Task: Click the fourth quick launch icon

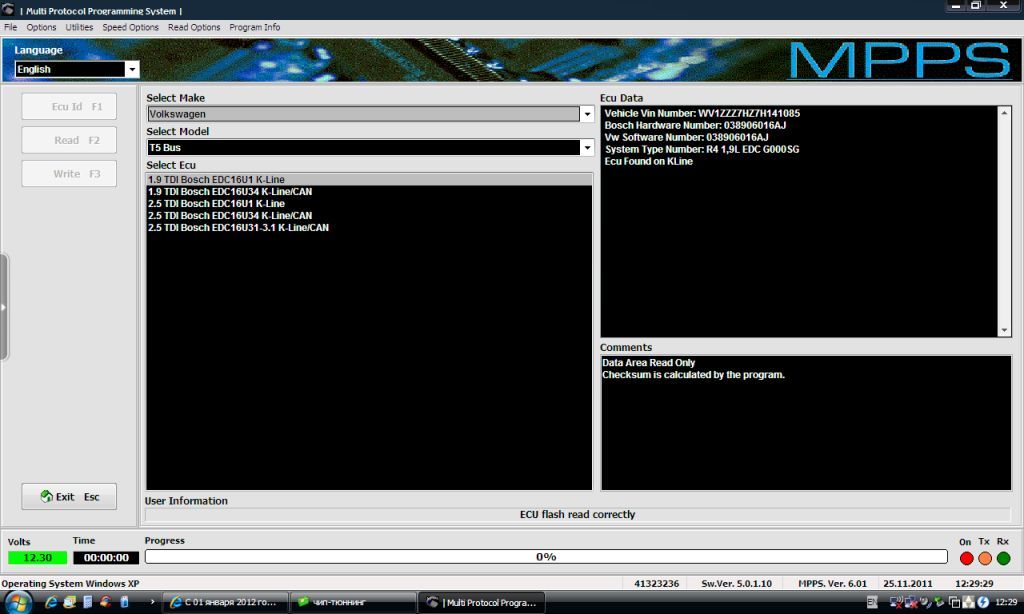Action: click(105, 602)
